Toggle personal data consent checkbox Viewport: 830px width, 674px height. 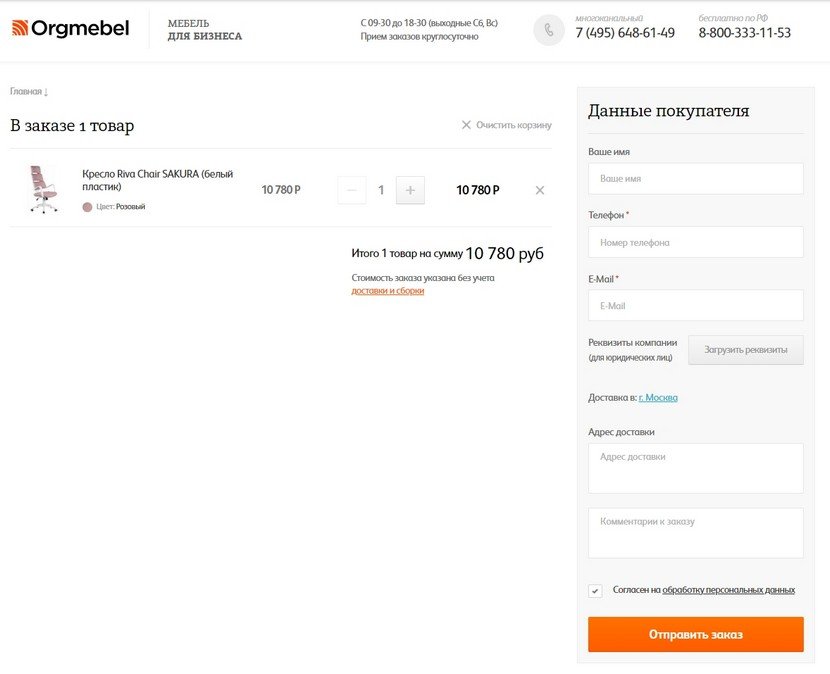595,591
